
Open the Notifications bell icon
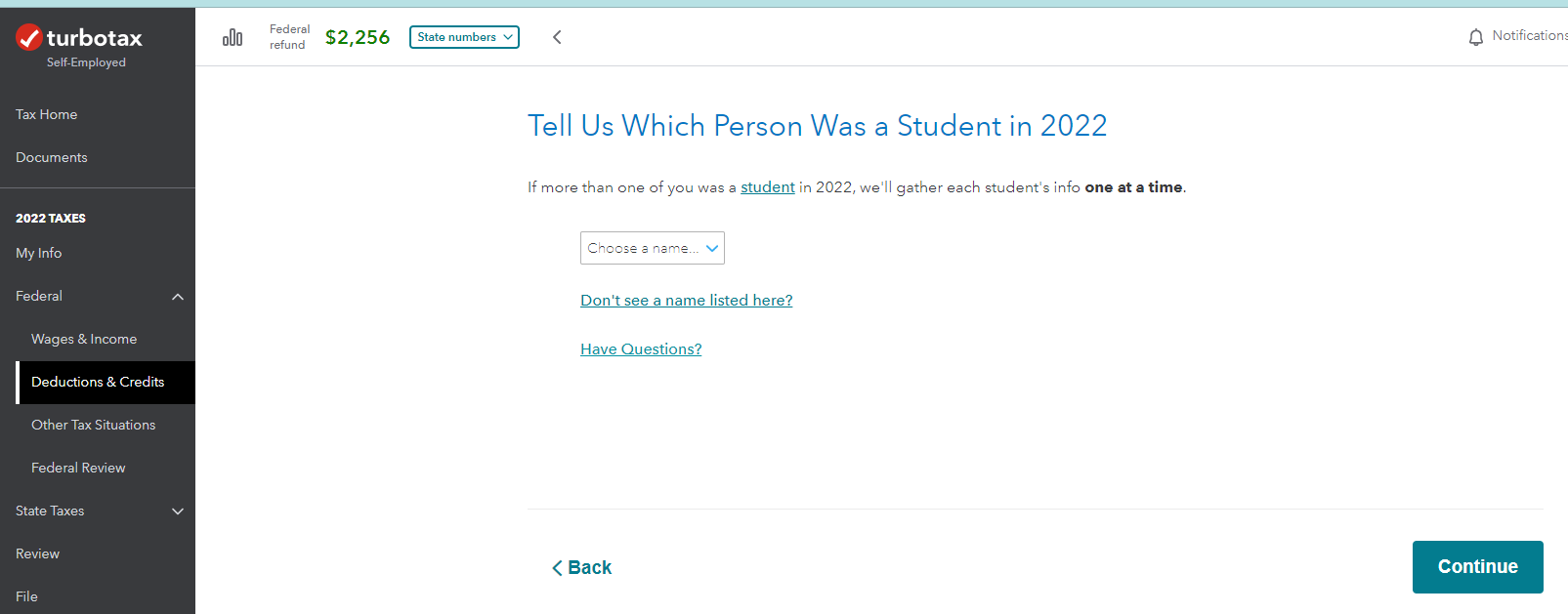click(1475, 37)
